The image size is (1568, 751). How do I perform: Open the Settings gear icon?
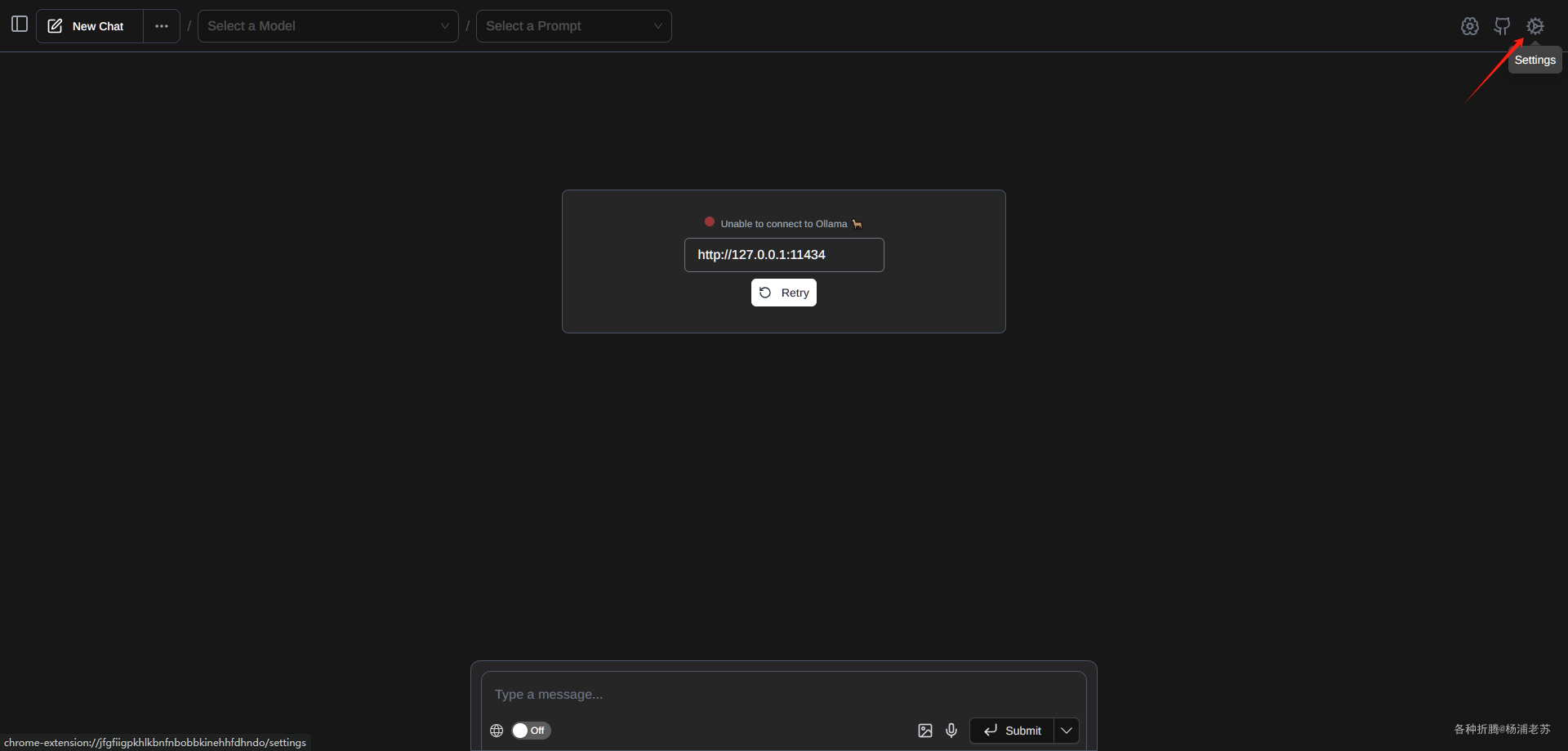click(1535, 26)
